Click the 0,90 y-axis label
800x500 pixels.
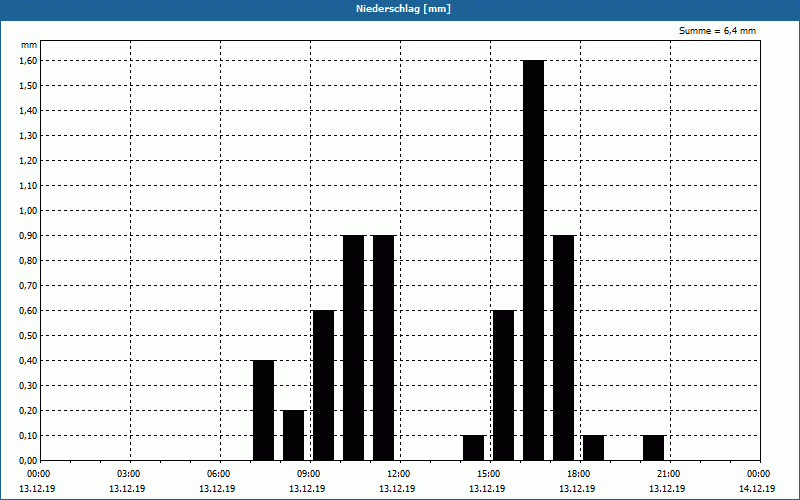coord(28,235)
